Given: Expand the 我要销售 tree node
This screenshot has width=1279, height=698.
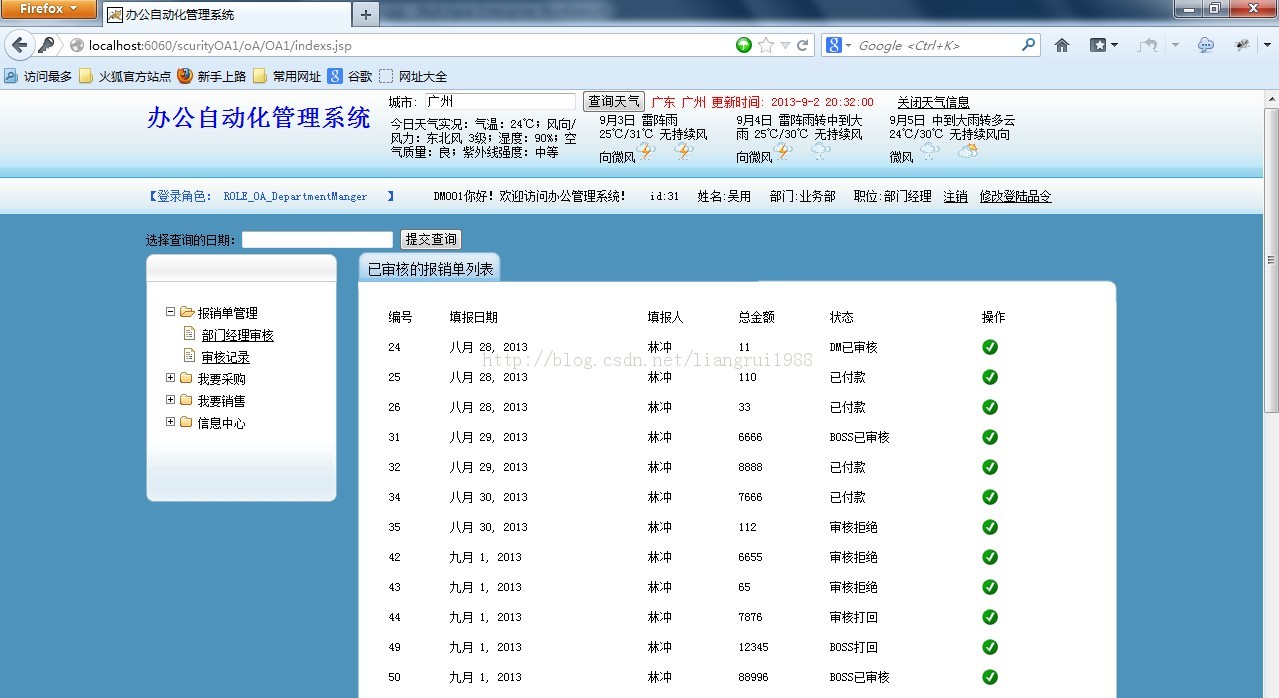Looking at the screenshot, I should [169, 399].
